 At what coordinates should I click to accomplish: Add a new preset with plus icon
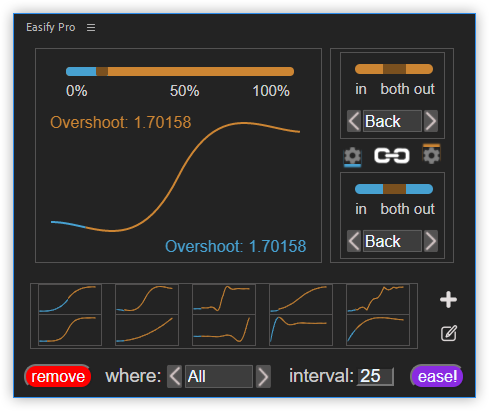point(448,299)
